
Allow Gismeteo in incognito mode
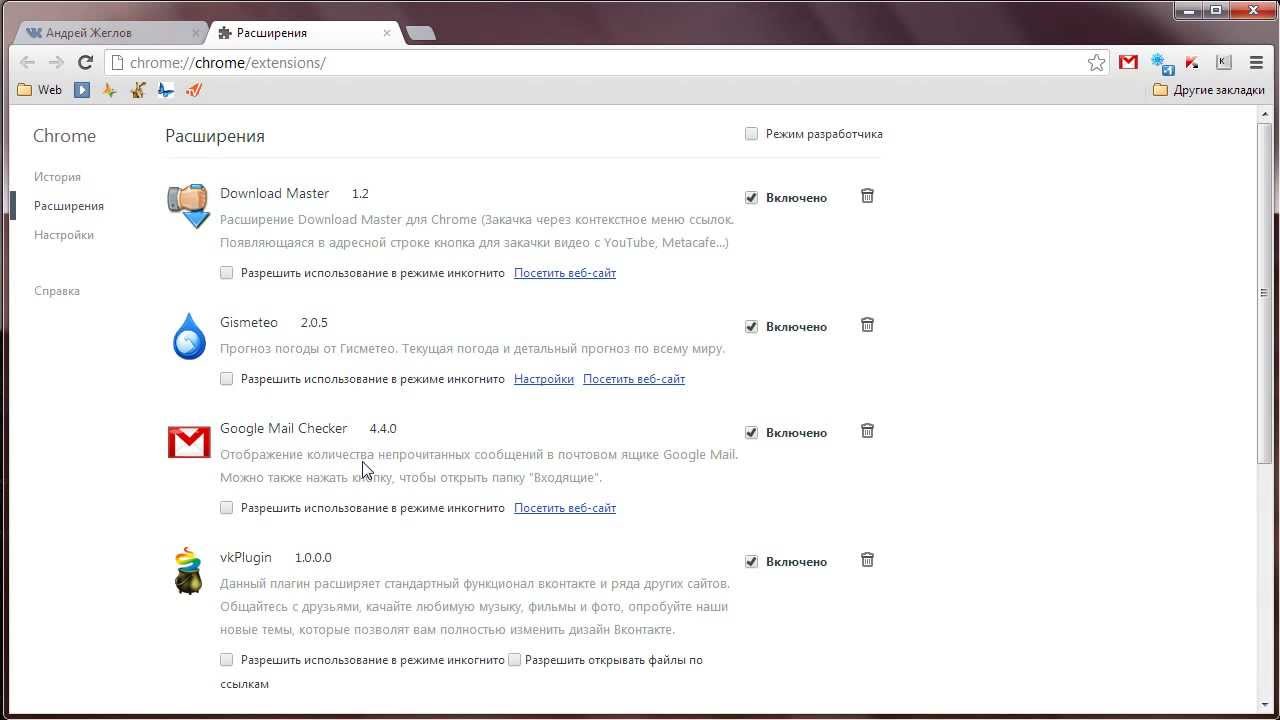[226, 379]
